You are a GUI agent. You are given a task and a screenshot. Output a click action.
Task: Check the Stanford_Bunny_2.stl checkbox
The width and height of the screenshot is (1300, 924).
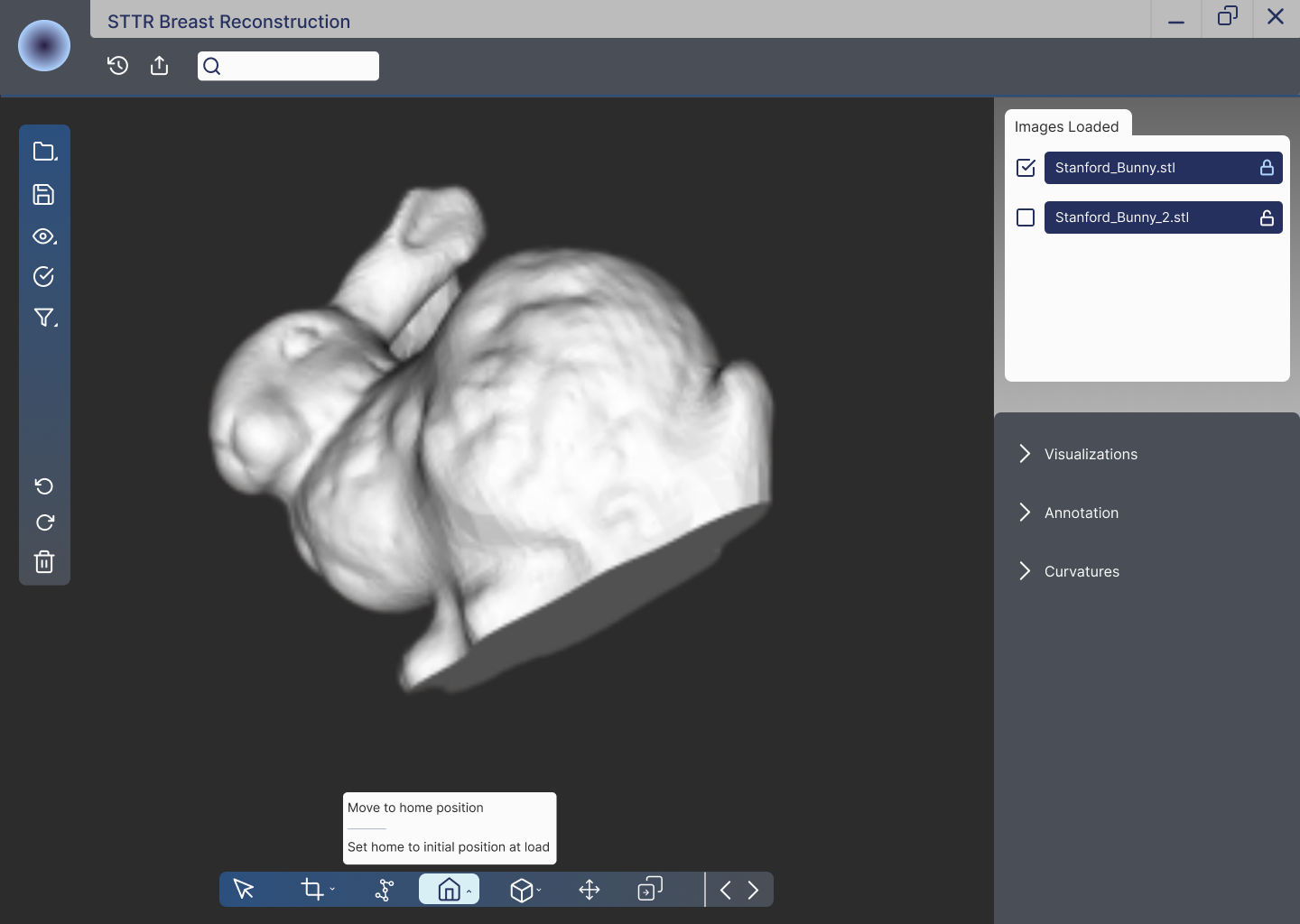click(1026, 217)
